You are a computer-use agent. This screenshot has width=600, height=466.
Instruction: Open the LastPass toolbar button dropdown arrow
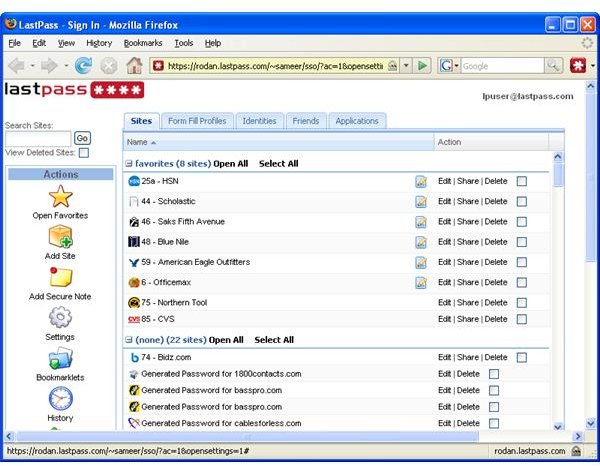(592, 66)
